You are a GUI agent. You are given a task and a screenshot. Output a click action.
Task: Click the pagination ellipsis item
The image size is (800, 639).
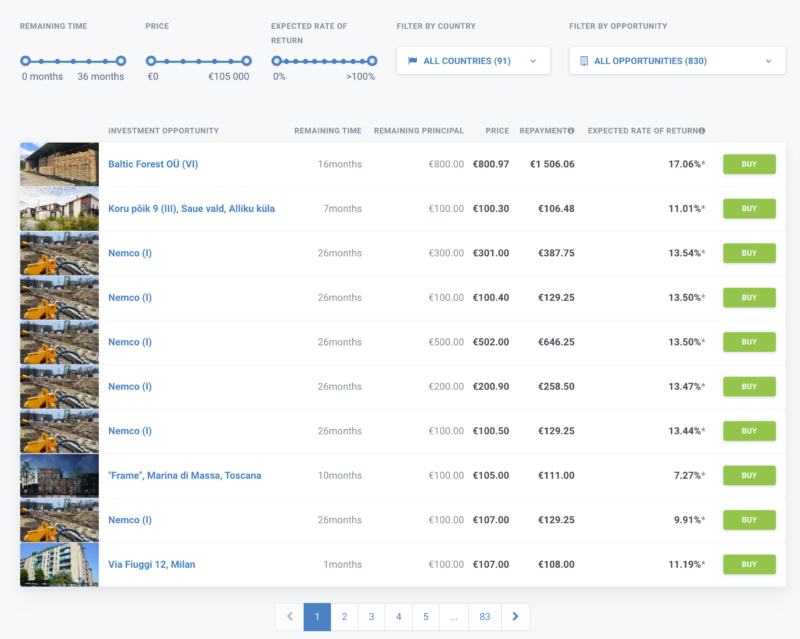(x=454, y=617)
